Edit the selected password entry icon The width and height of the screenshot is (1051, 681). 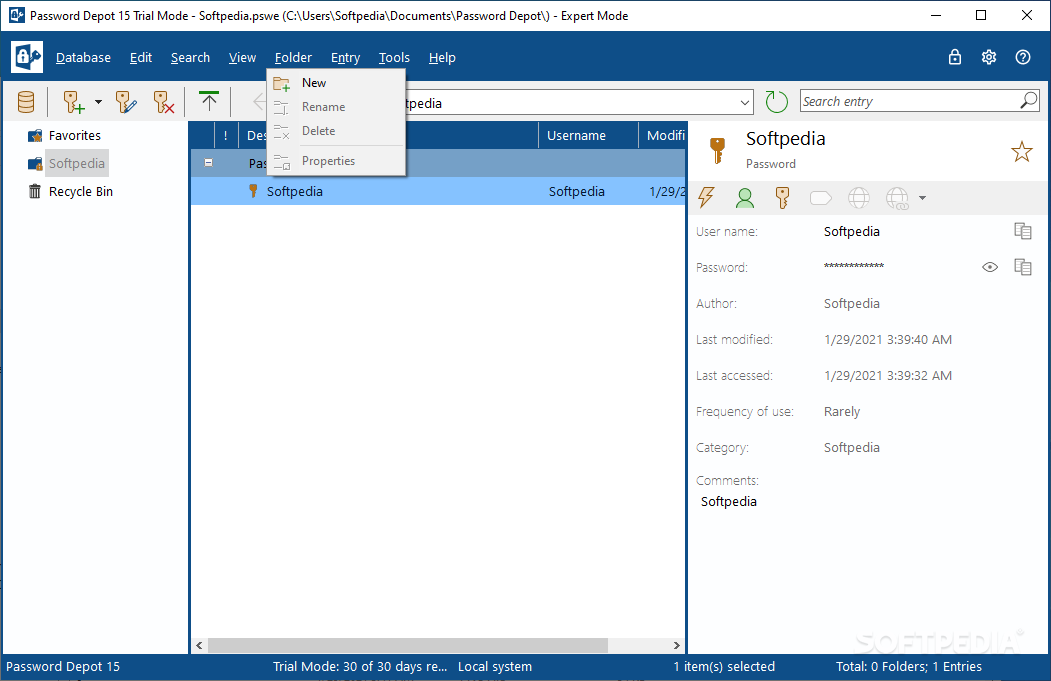[126, 102]
